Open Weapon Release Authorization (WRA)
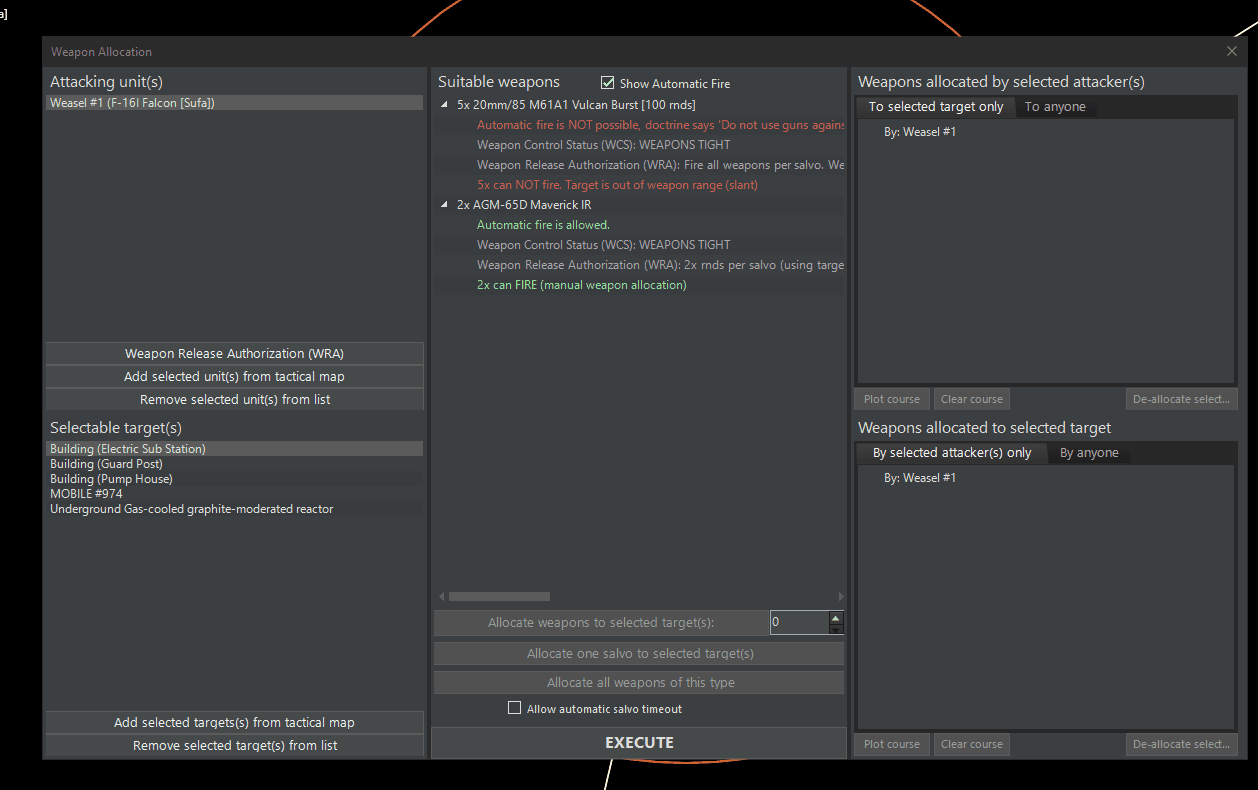The width and height of the screenshot is (1258, 790). 234,354
